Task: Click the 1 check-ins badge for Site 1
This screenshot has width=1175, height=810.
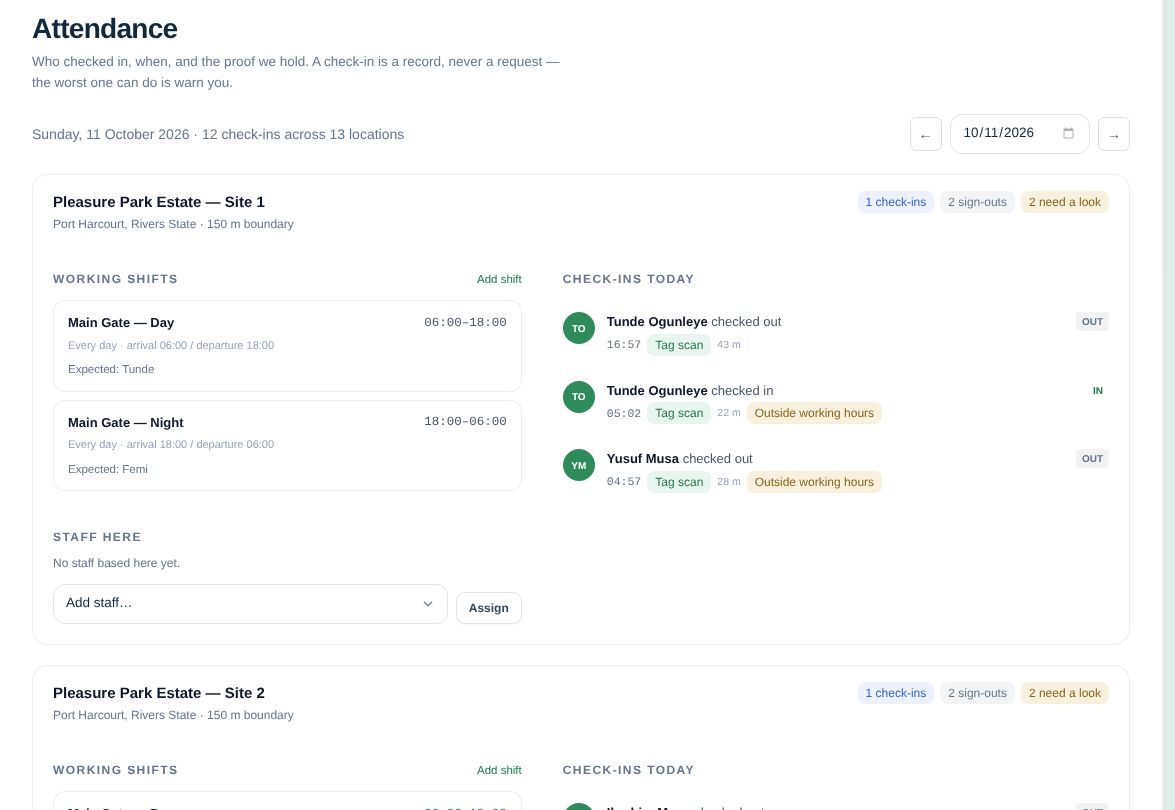Action: click(895, 202)
